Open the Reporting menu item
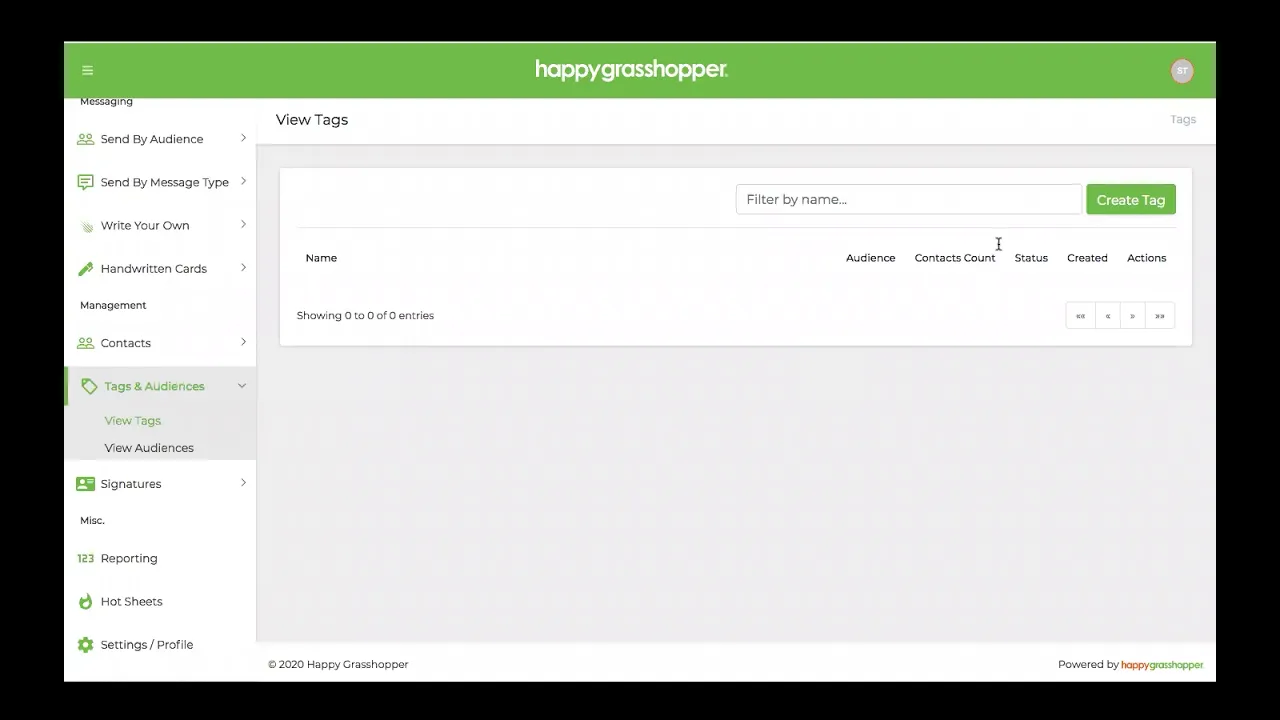 [x=160, y=558]
